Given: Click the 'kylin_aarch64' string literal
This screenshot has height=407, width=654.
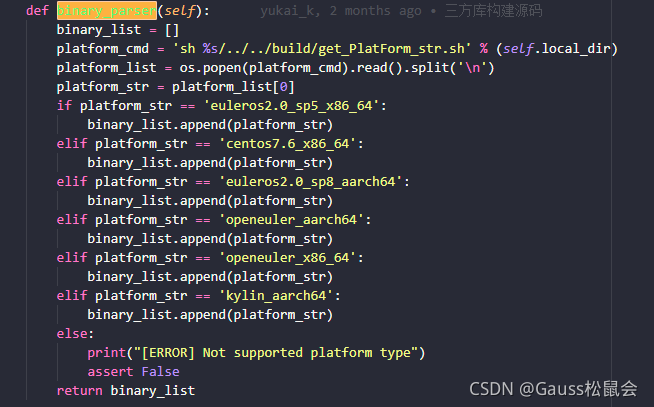Looking at the screenshot, I should coord(276,295).
